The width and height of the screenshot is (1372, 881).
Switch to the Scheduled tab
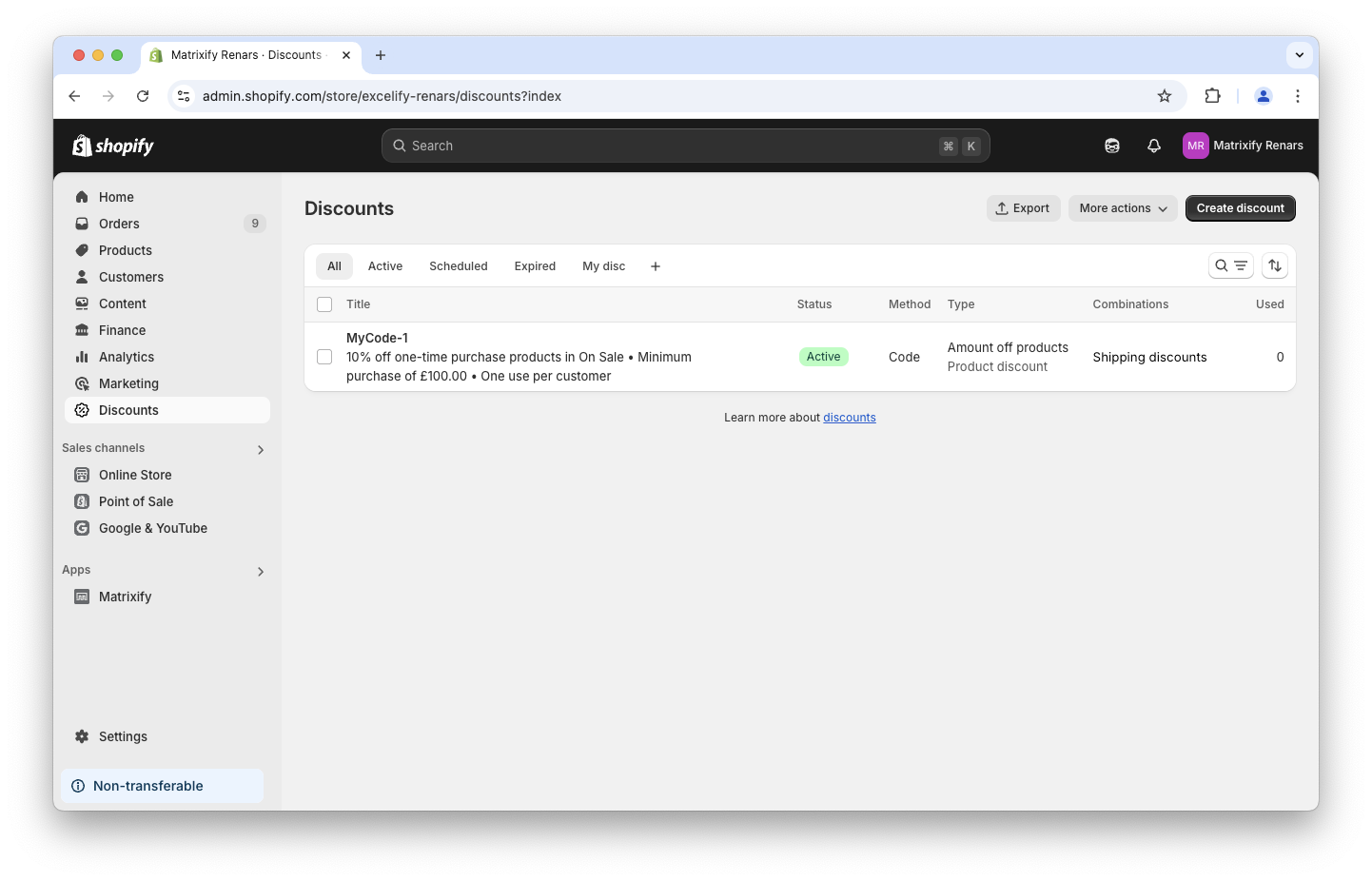coord(458,266)
